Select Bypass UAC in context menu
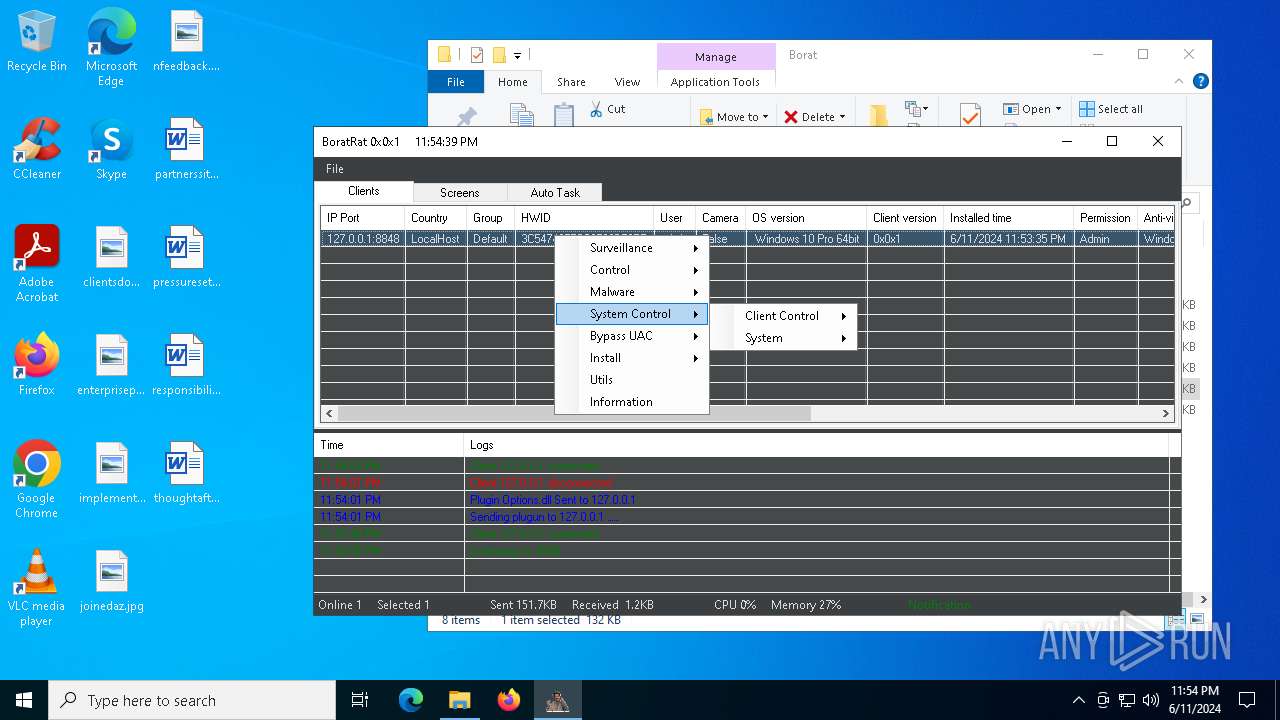Viewport: 1280px width, 720px height. [x=632, y=336]
